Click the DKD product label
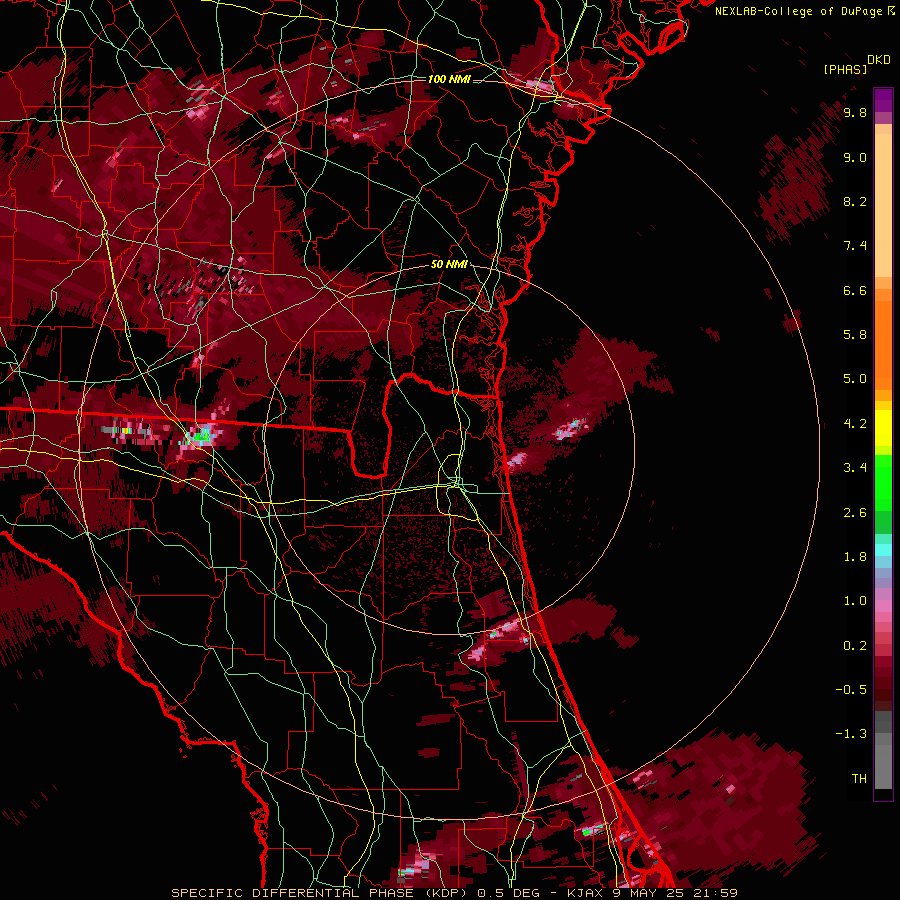 tap(879, 60)
